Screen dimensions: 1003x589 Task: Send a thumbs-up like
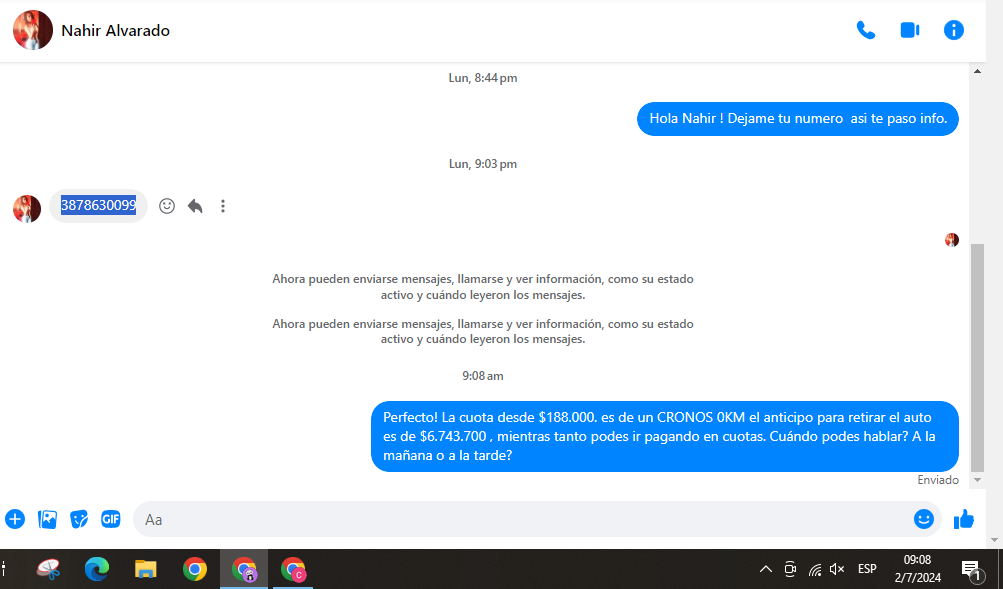[x=964, y=519]
